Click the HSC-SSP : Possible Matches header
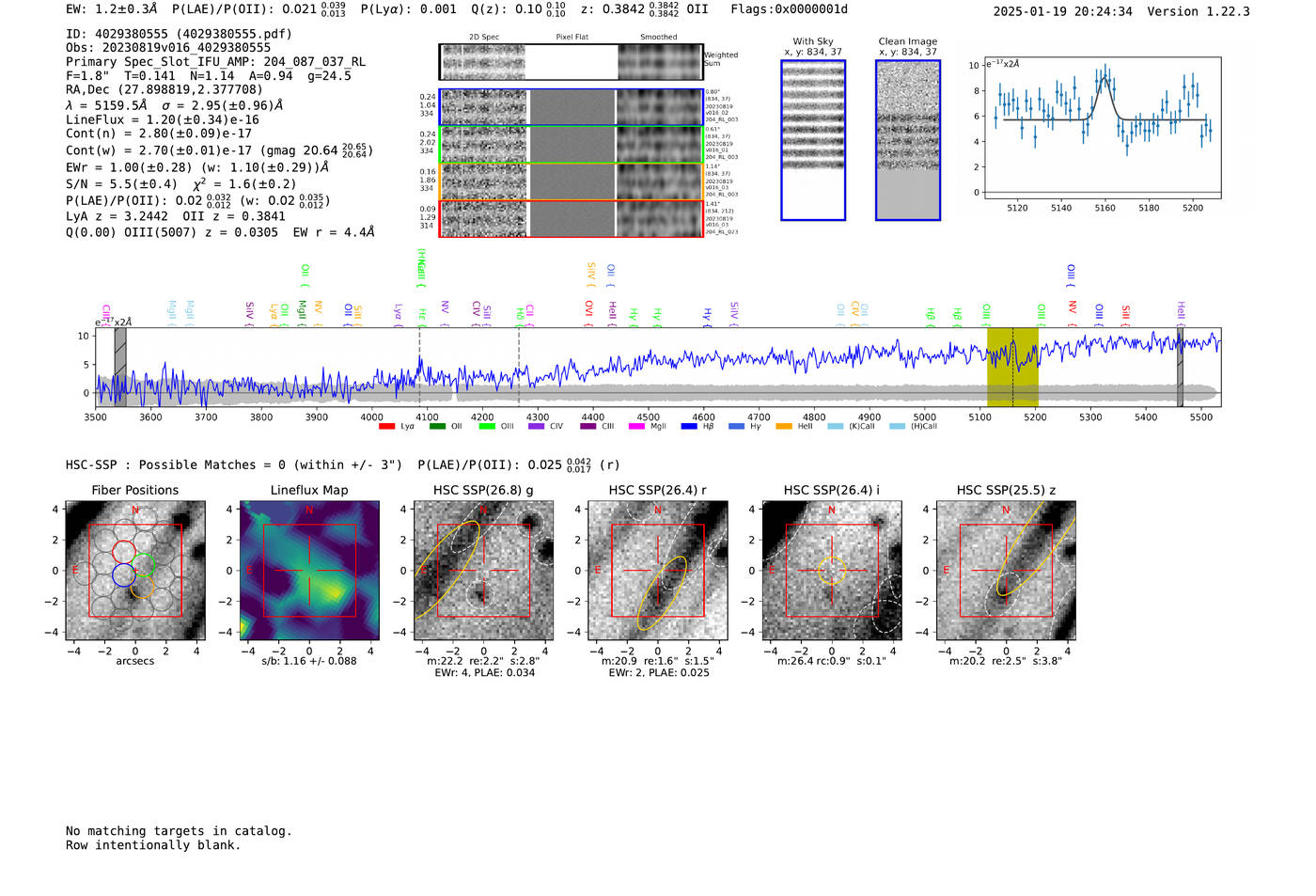This screenshot has height=896, width=1316. pos(234,464)
